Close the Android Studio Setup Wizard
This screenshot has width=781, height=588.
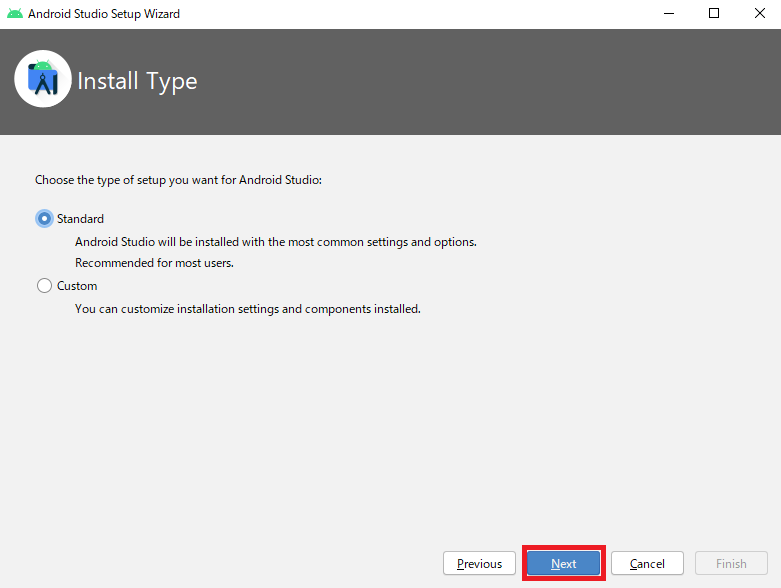coord(759,14)
